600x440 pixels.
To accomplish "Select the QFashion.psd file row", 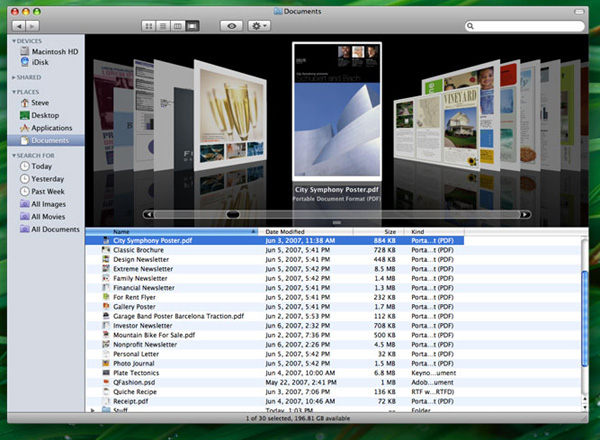I will point(135,381).
